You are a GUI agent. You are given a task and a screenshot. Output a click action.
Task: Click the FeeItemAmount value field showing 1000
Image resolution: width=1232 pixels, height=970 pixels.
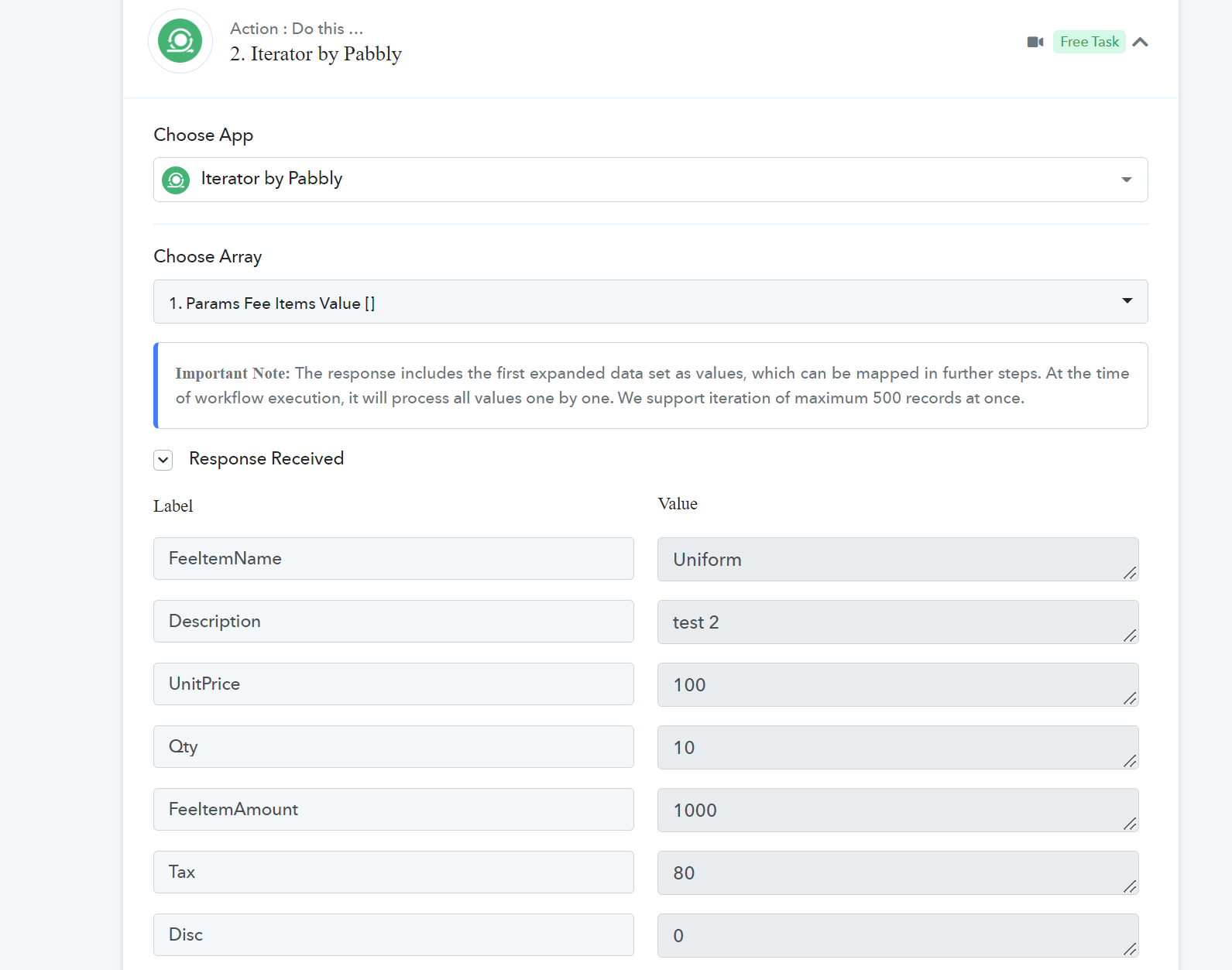[x=898, y=811]
